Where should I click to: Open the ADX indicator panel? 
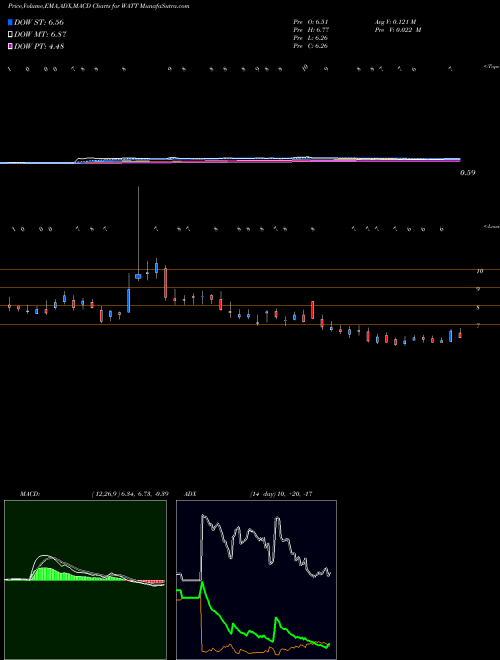(x=256, y=580)
